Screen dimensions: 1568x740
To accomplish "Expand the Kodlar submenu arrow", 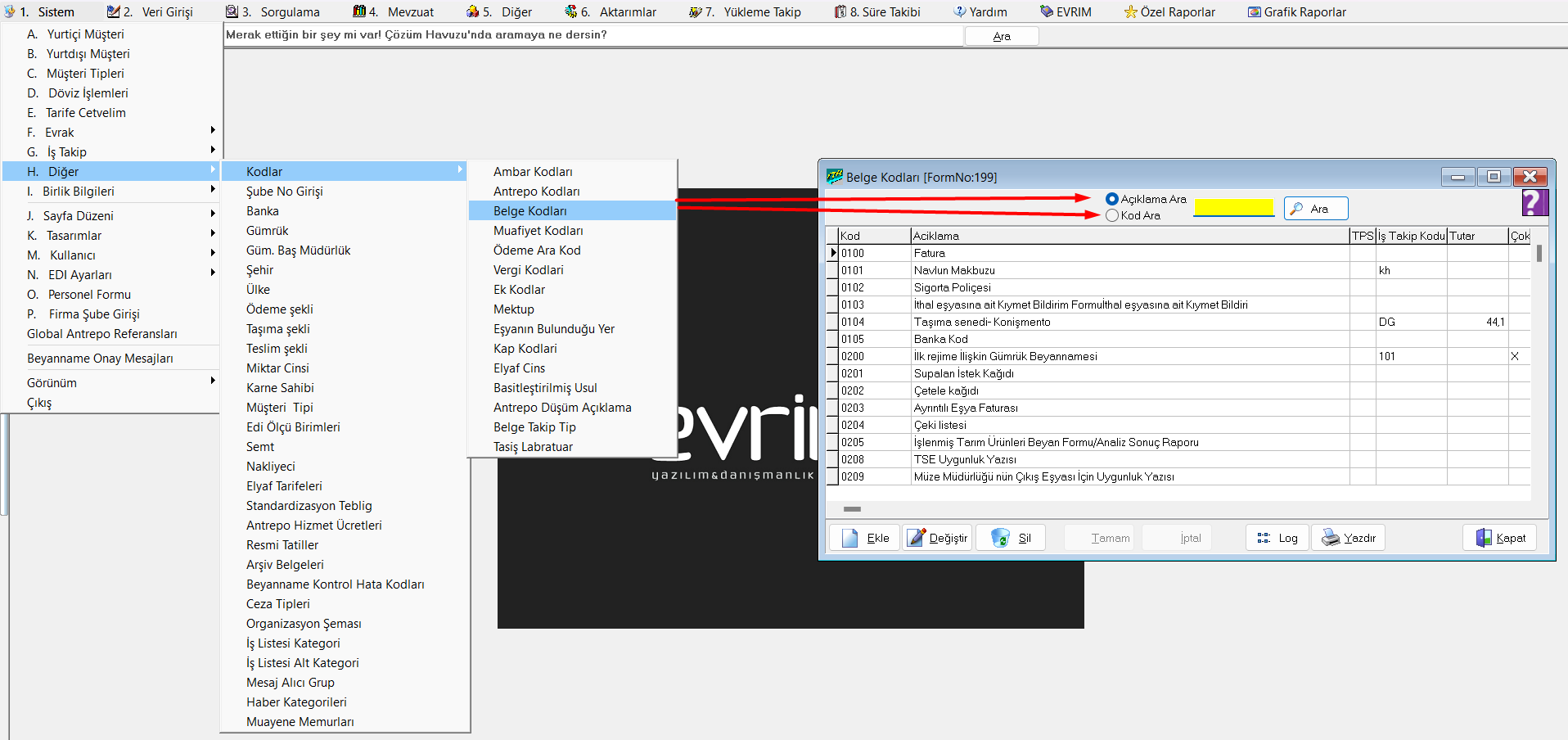I will pyautogui.click(x=460, y=169).
